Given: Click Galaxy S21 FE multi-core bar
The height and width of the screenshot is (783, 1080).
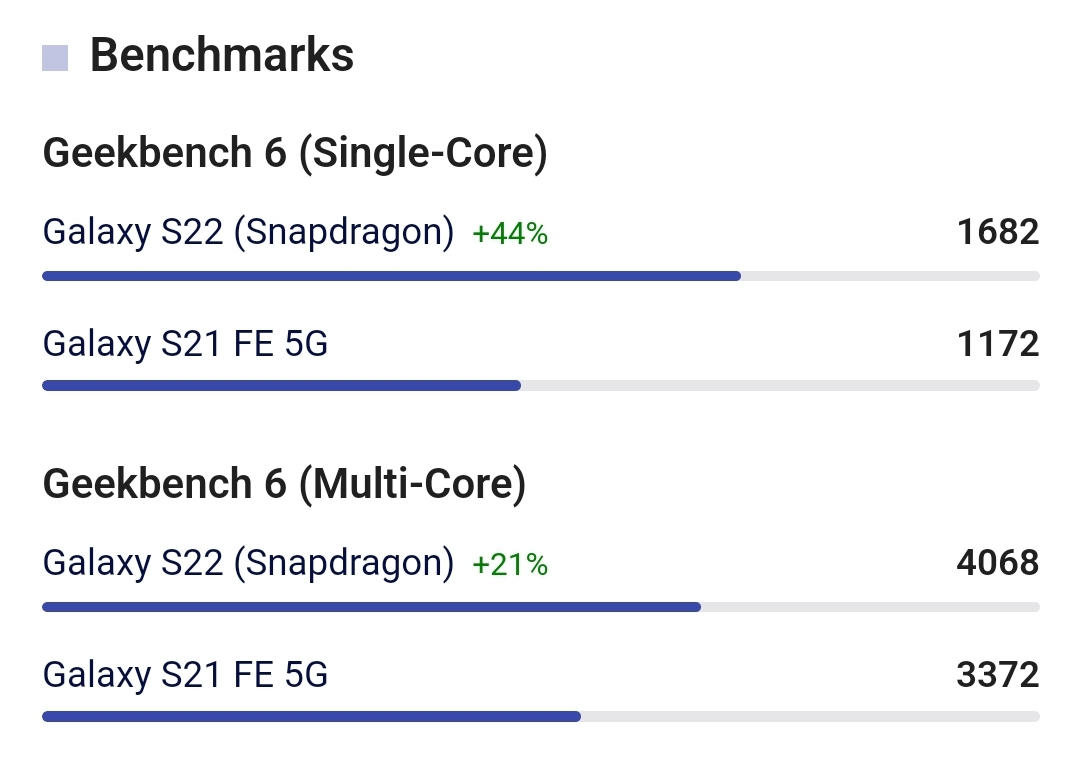Looking at the screenshot, I should 541,717.
